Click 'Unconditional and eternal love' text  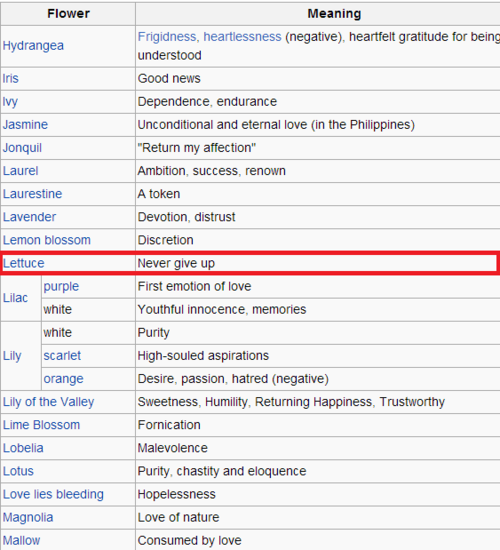[x=222, y=125]
